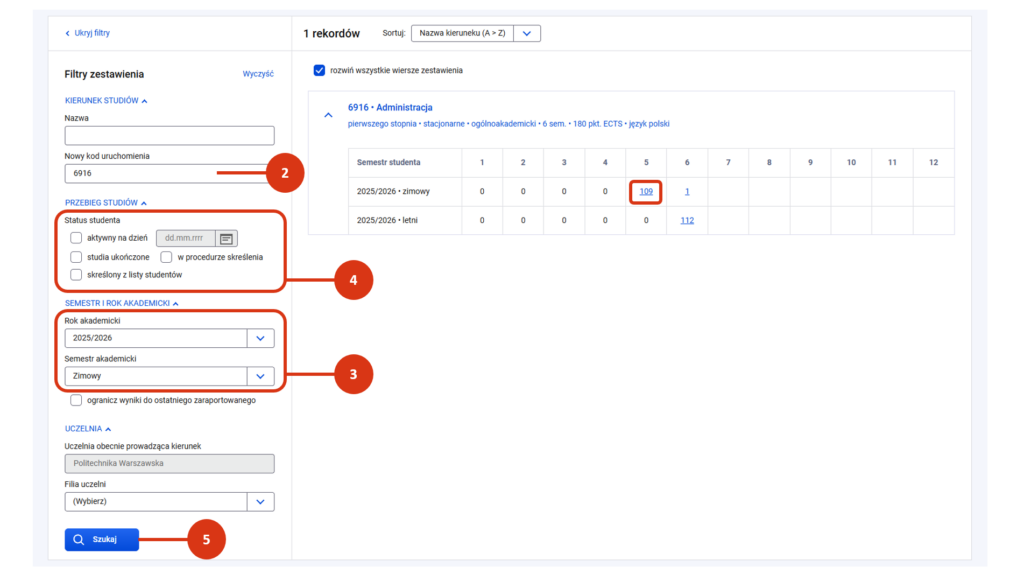Click Wyczyść to clear filters
Viewport: 1024px width, 574px height.
pos(258,74)
